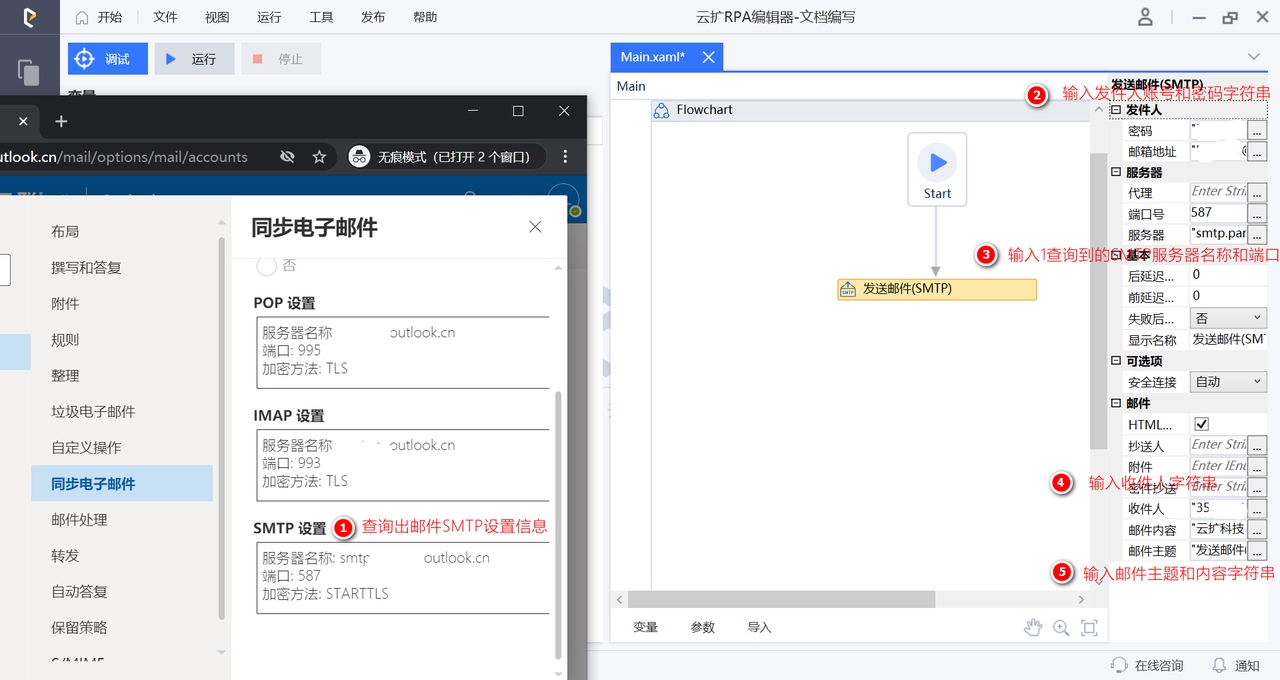Click the 端口号 ellipsis button
This screenshot has height=680, width=1280.
pyautogui.click(x=1257, y=213)
